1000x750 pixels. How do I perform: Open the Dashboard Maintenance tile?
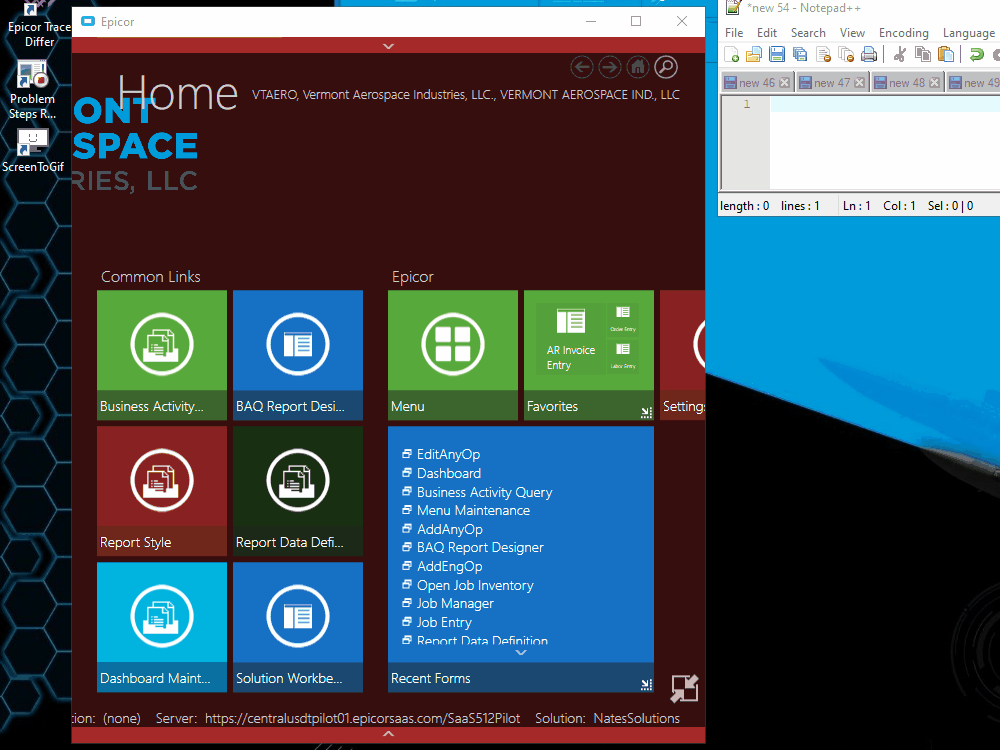point(162,627)
